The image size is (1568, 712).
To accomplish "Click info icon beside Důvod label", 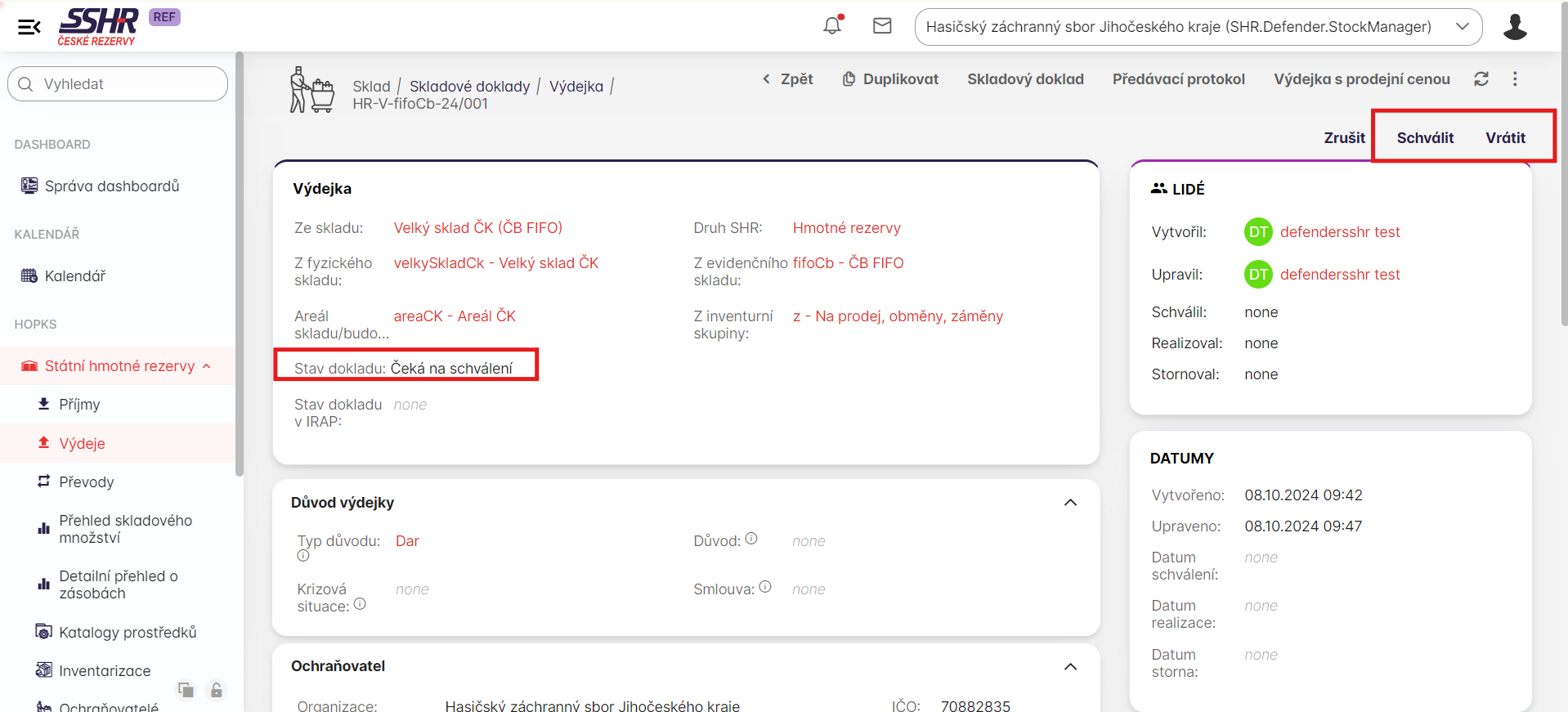I will [x=751, y=539].
